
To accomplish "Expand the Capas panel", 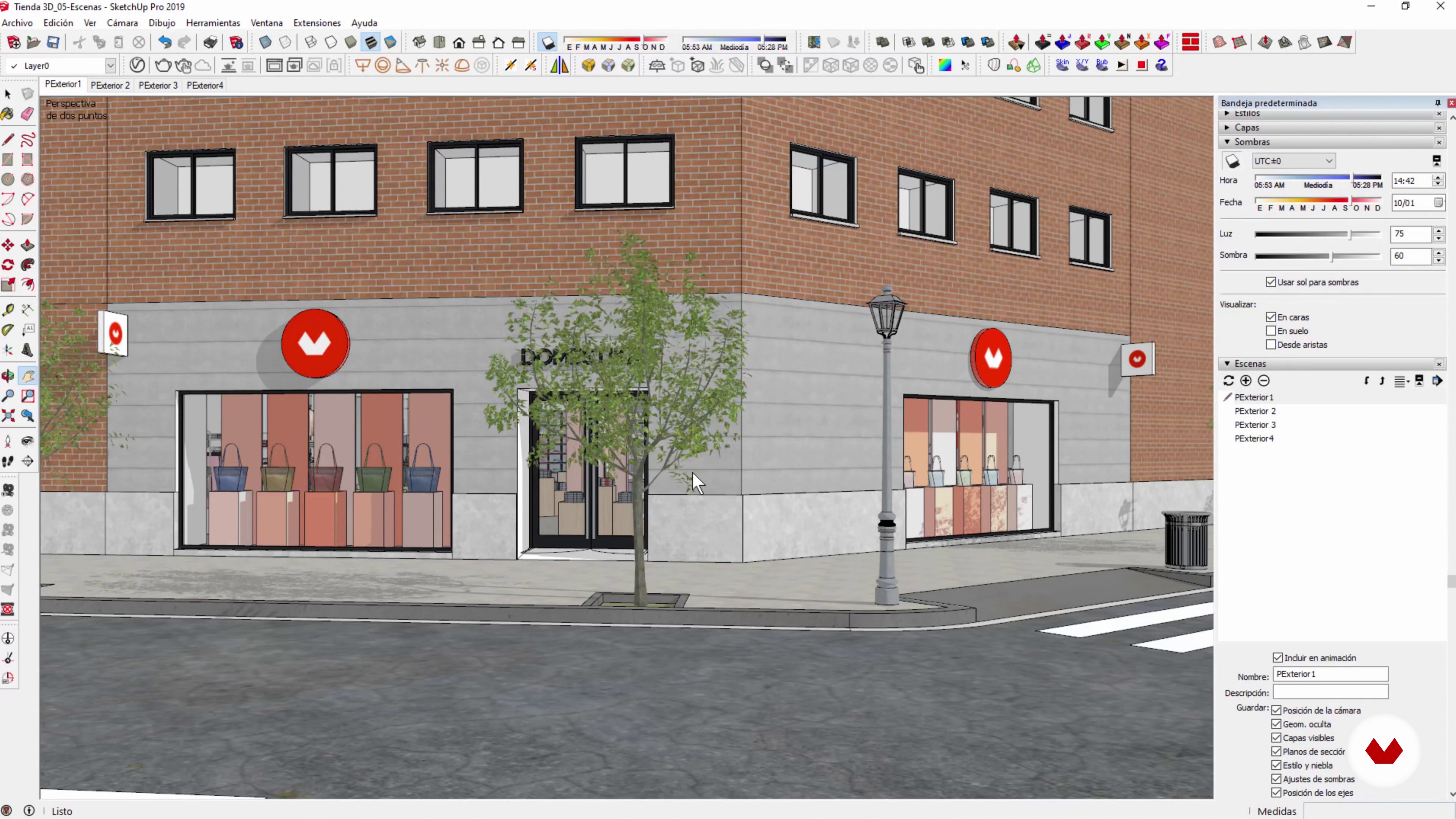I will [x=1227, y=128].
